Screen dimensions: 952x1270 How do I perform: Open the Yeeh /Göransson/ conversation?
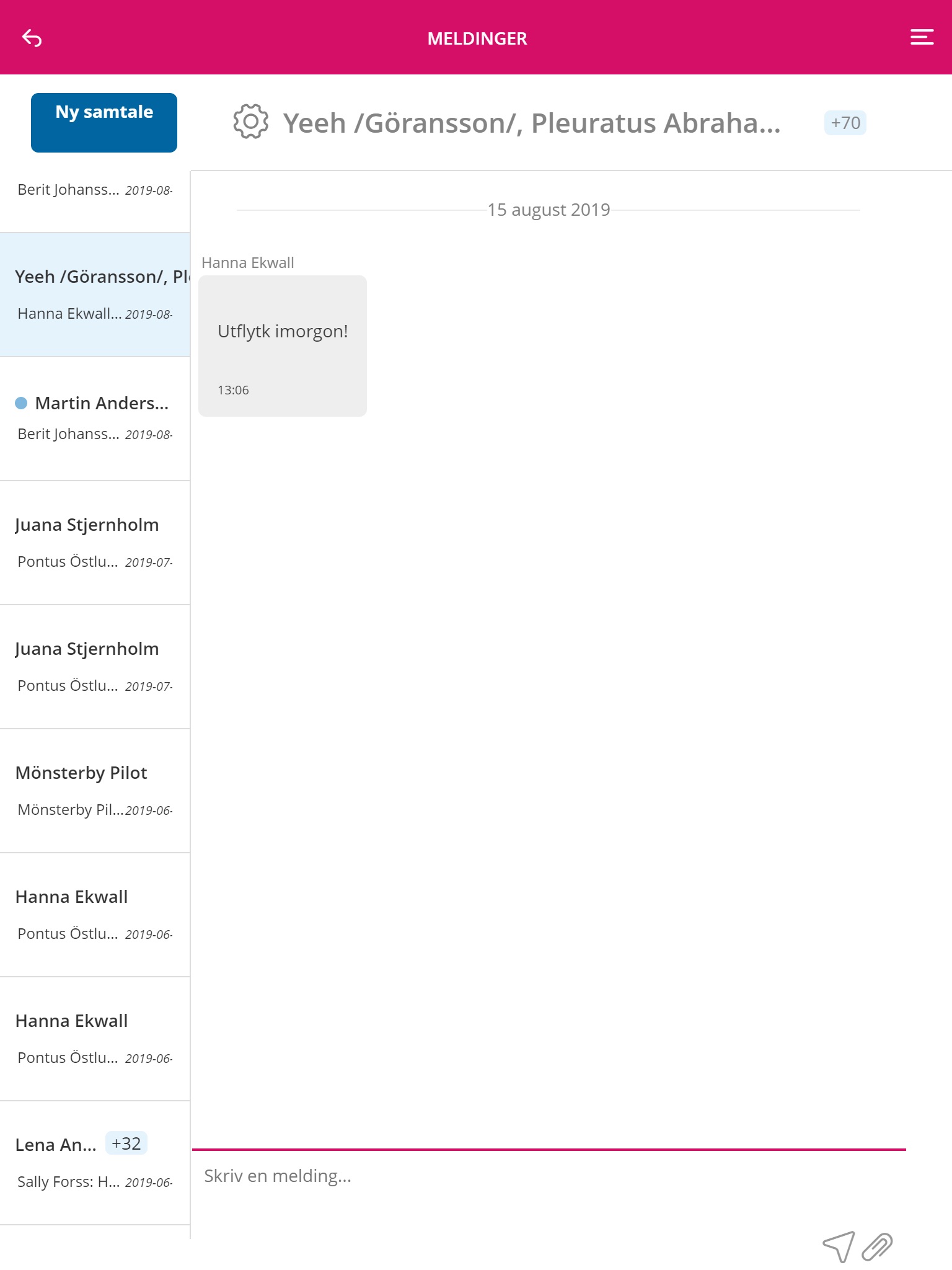coord(95,295)
